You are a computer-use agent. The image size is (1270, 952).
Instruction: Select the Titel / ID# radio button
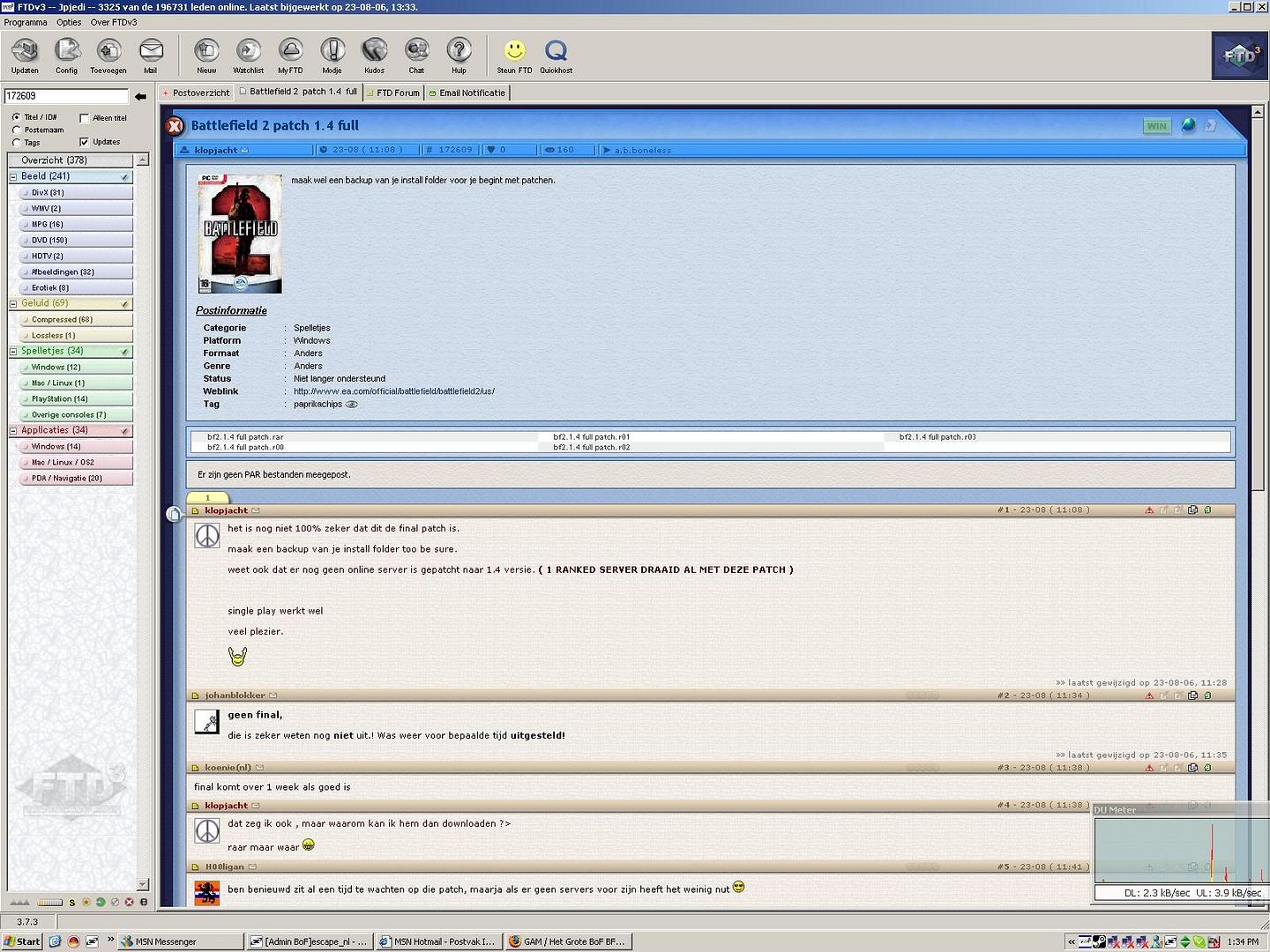click(x=16, y=117)
